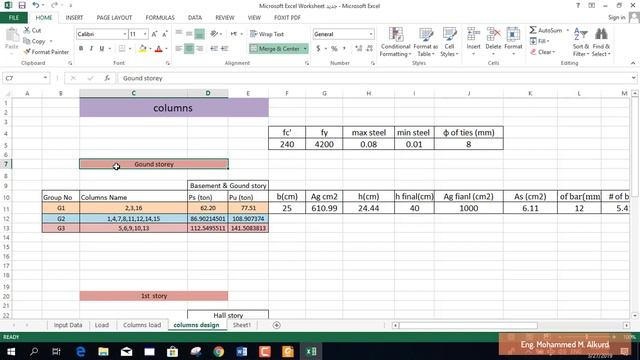Apply the red font color

point(159,49)
